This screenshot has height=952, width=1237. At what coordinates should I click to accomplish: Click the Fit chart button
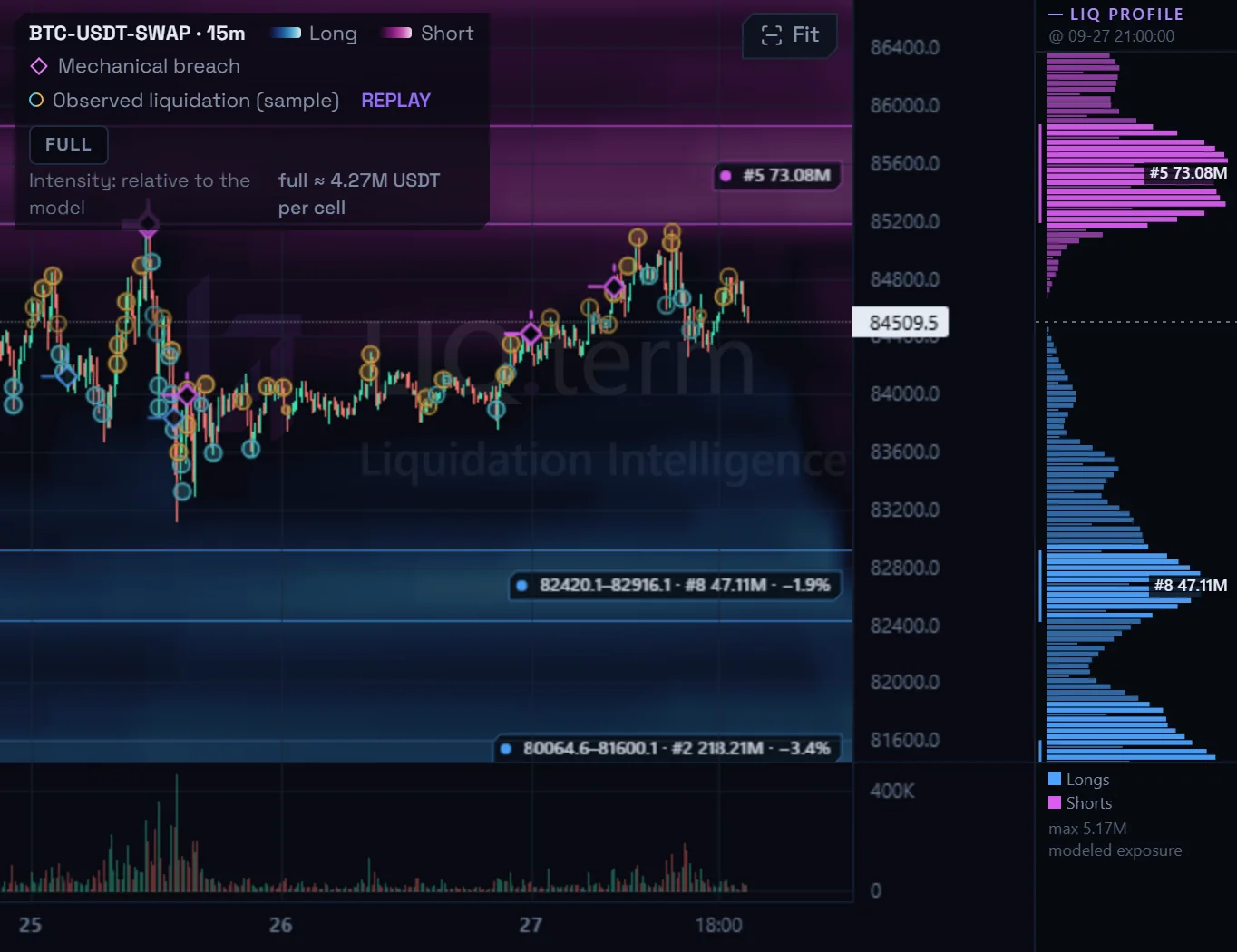789,35
